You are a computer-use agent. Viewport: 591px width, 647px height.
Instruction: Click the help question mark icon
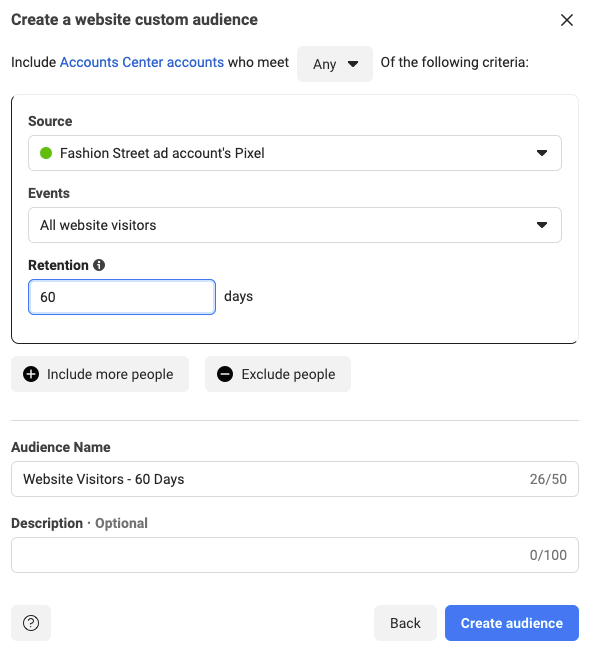(31, 623)
